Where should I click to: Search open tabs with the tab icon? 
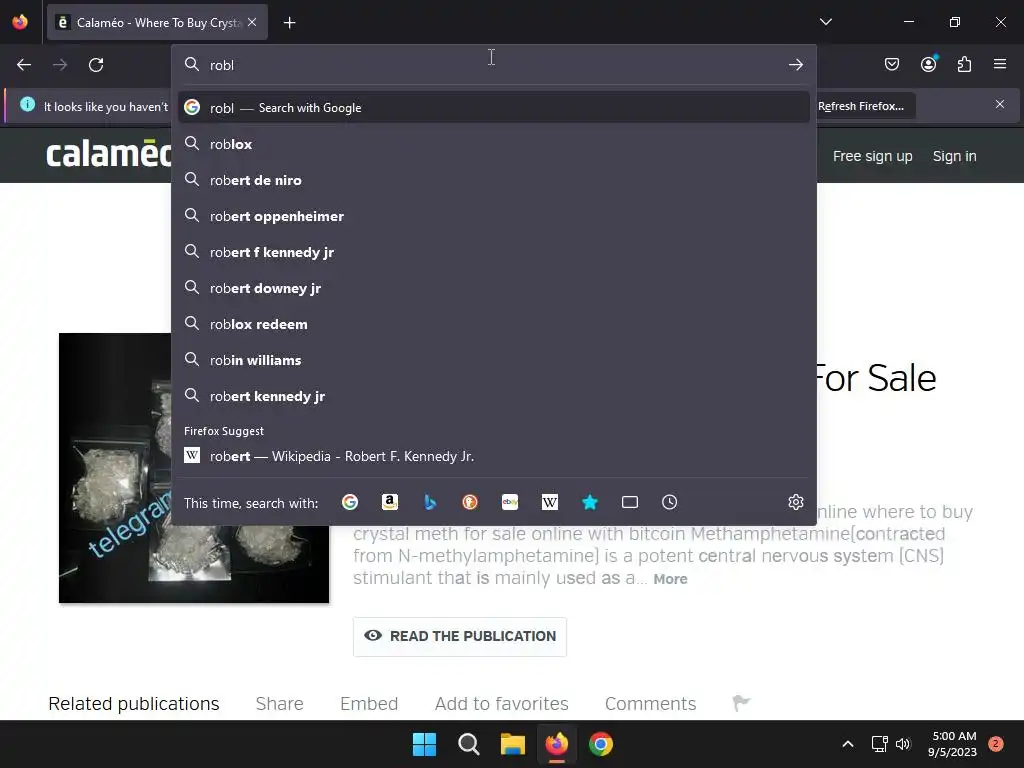click(630, 502)
